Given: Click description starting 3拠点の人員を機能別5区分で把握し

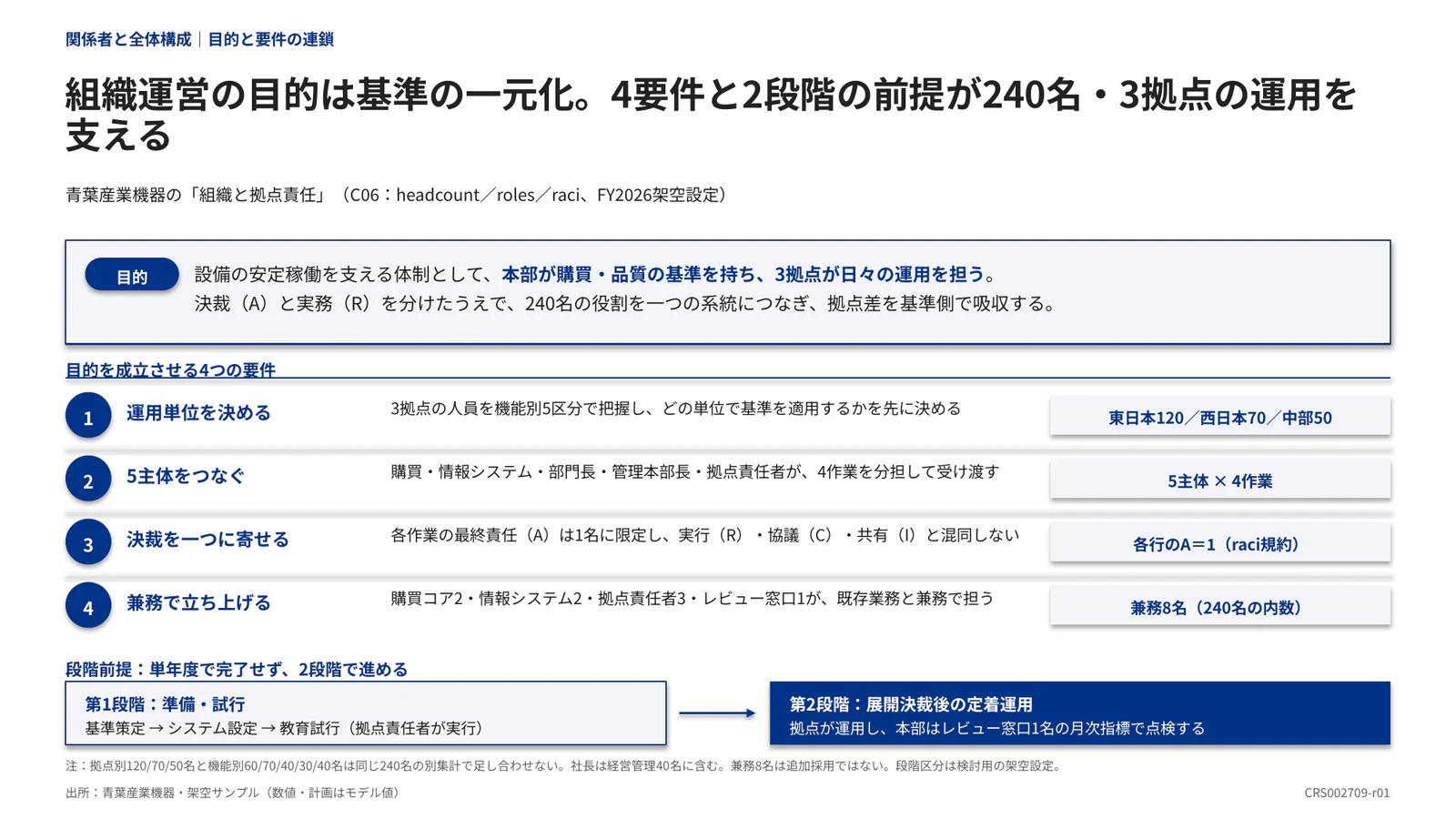Looking at the screenshot, I should pos(676,409).
